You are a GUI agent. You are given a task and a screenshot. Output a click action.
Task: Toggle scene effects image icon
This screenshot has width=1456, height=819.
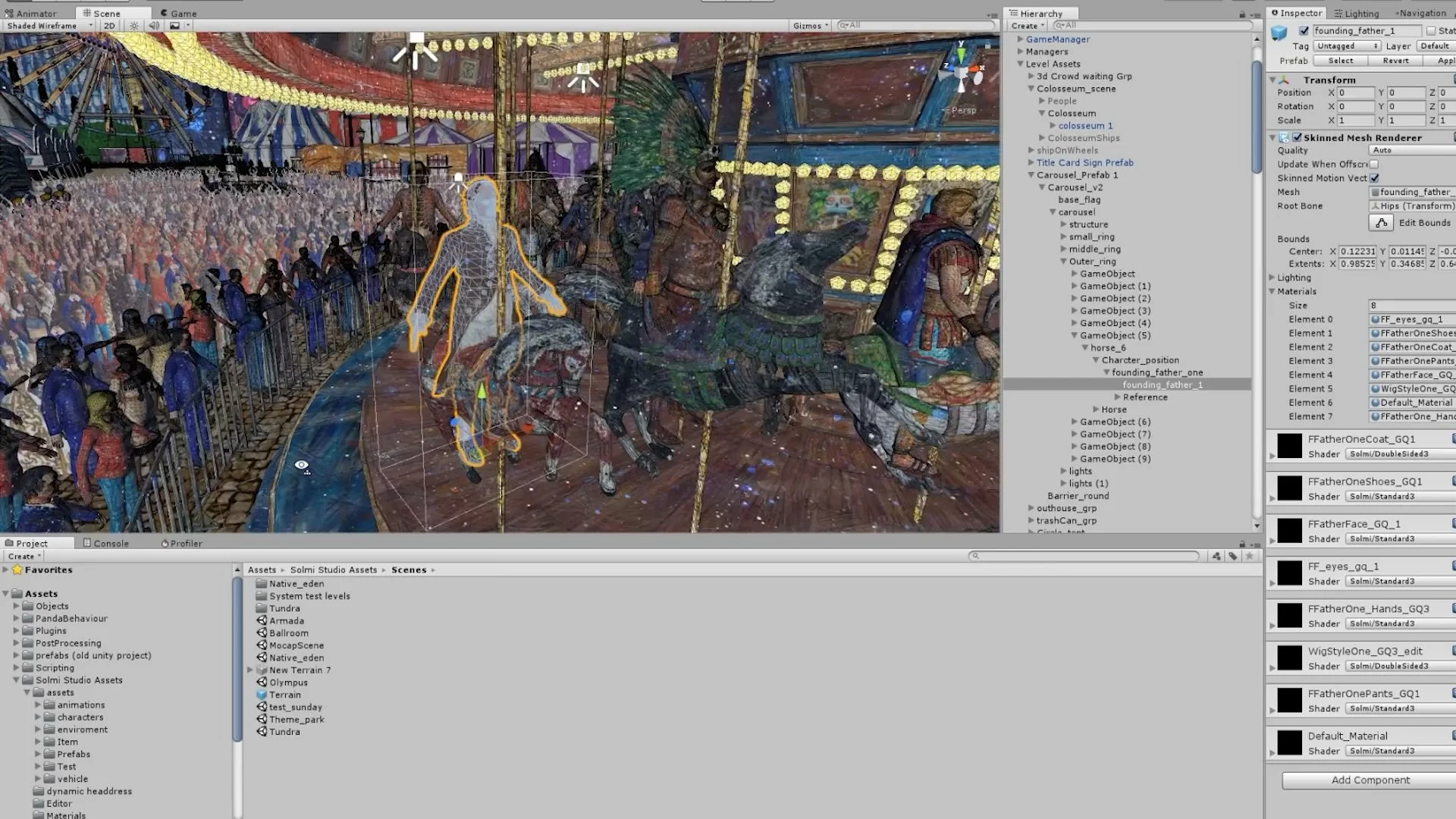[x=175, y=26]
